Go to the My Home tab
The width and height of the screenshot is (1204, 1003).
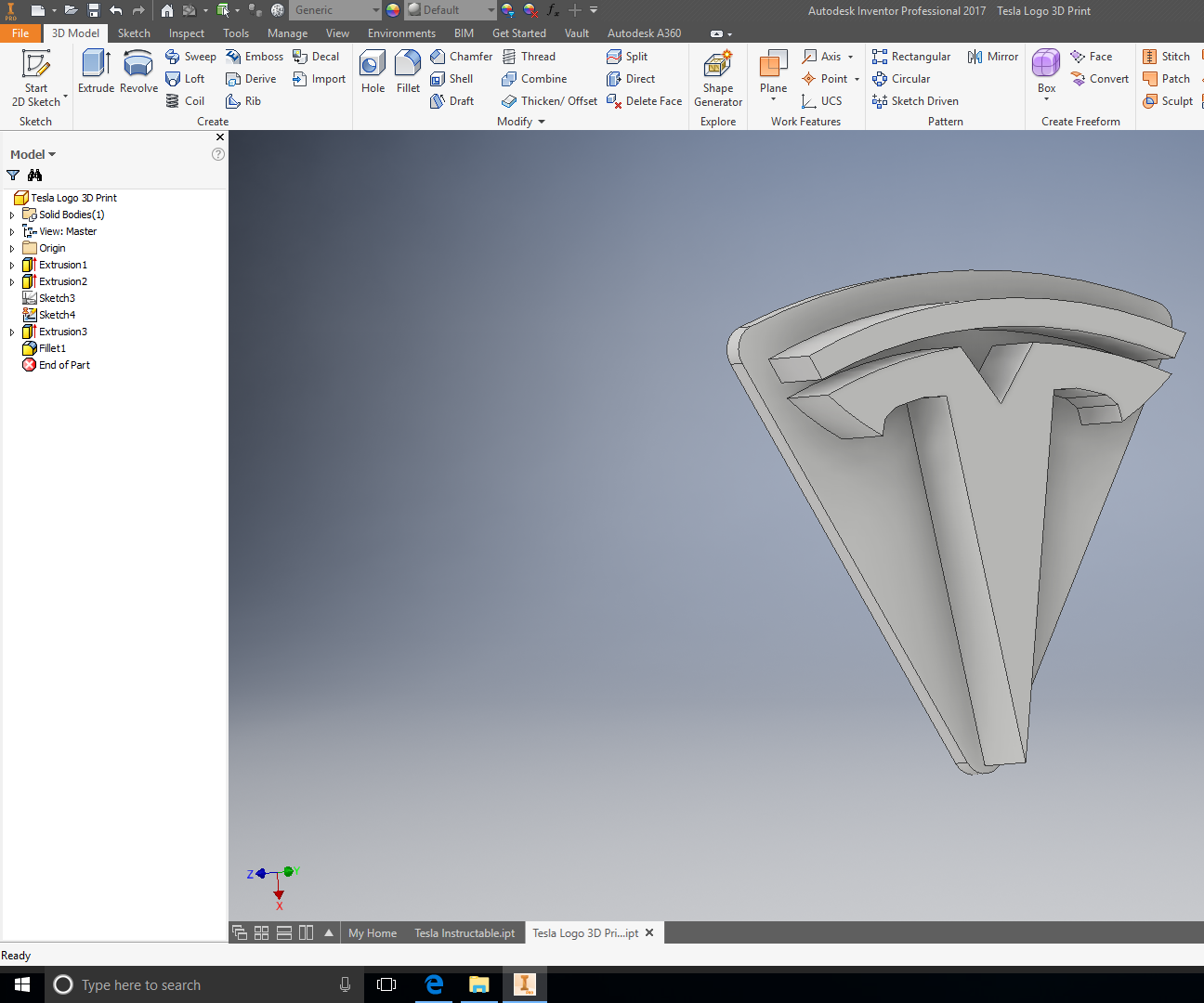(373, 933)
